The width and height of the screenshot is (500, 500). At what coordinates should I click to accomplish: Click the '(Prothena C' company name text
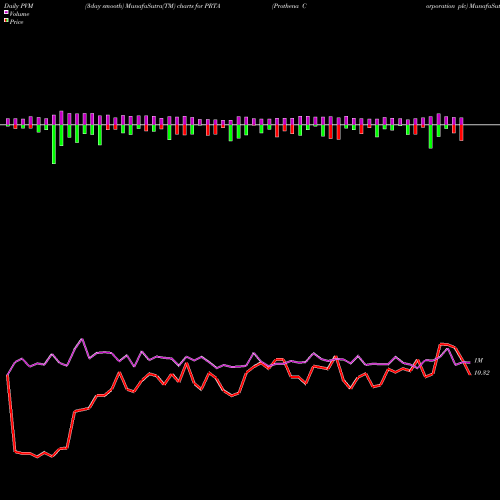pyautogui.click(x=289, y=6)
